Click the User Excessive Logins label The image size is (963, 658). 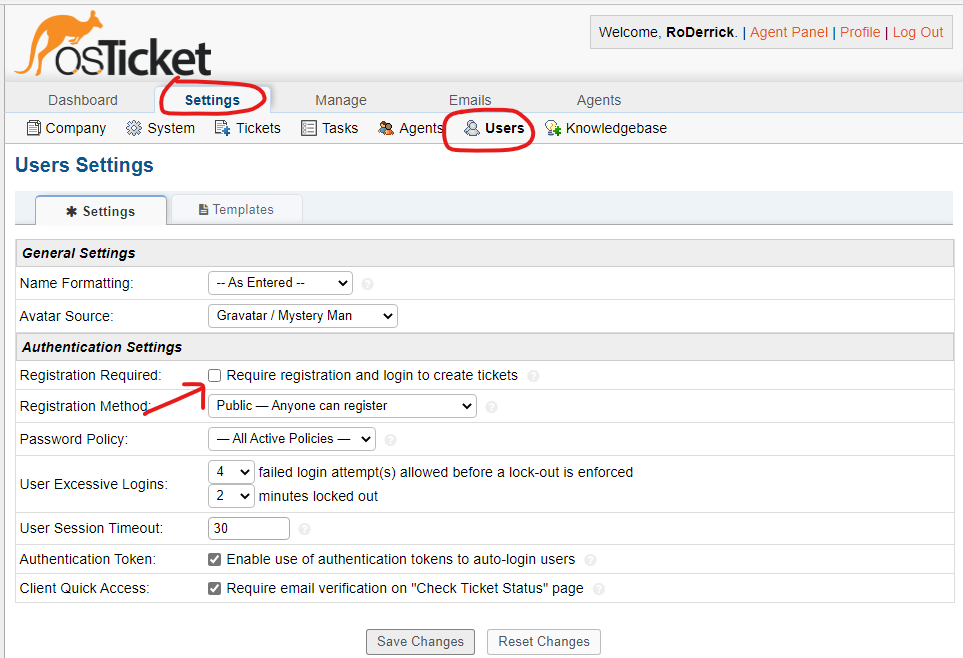click(93, 484)
